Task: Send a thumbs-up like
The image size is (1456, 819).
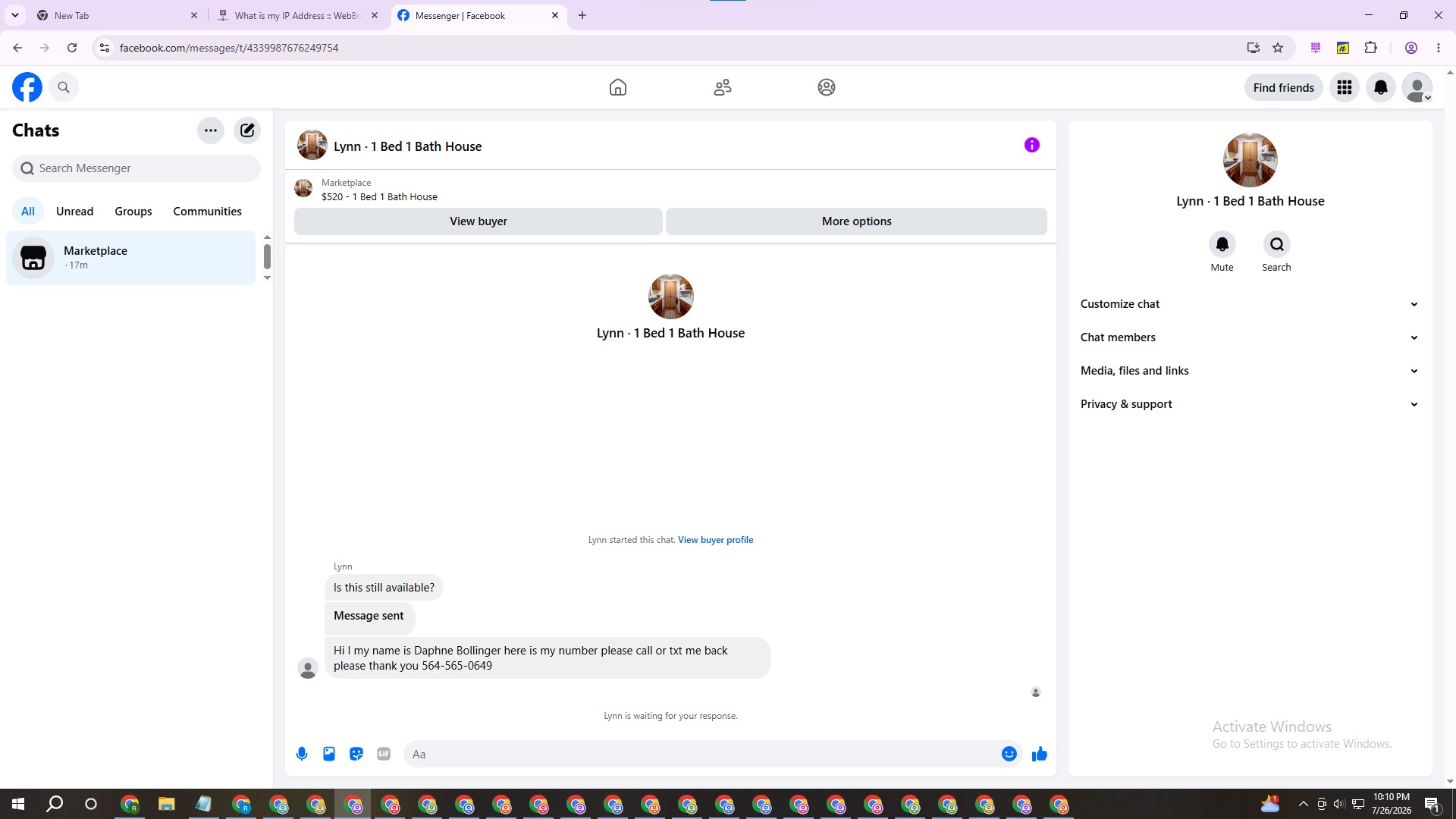Action: (x=1040, y=754)
